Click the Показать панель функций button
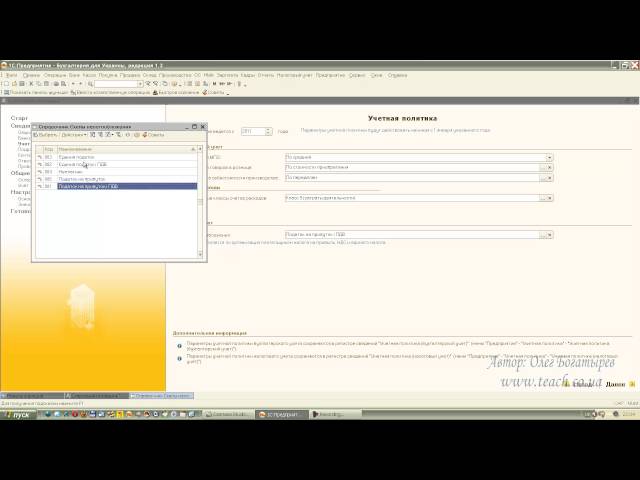 (36, 93)
